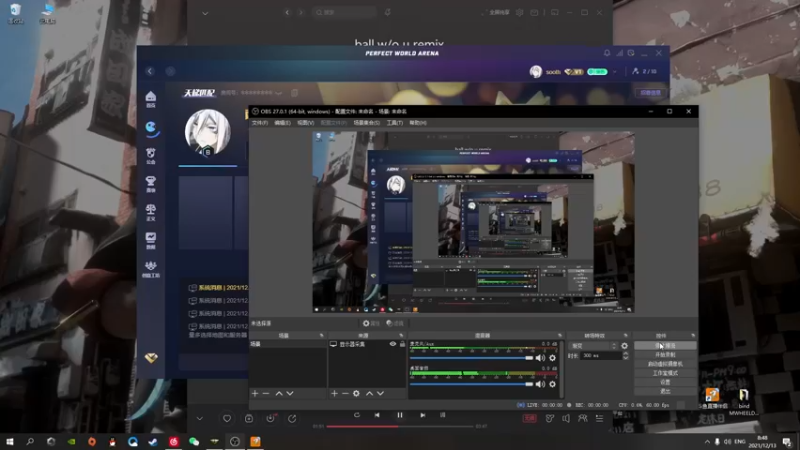Open the Scene Collection menu in OBS
The width and height of the screenshot is (800, 450).
[366, 123]
